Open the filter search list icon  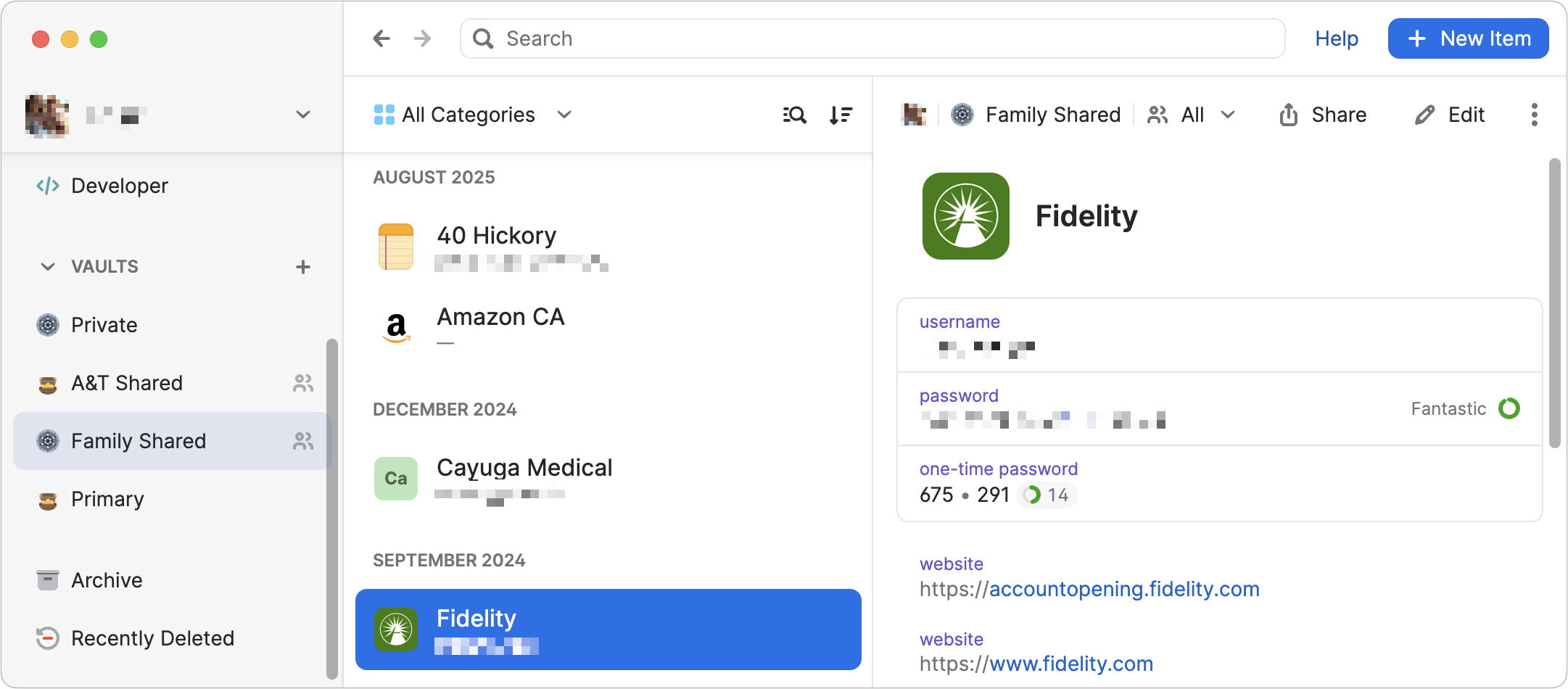(x=794, y=115)
